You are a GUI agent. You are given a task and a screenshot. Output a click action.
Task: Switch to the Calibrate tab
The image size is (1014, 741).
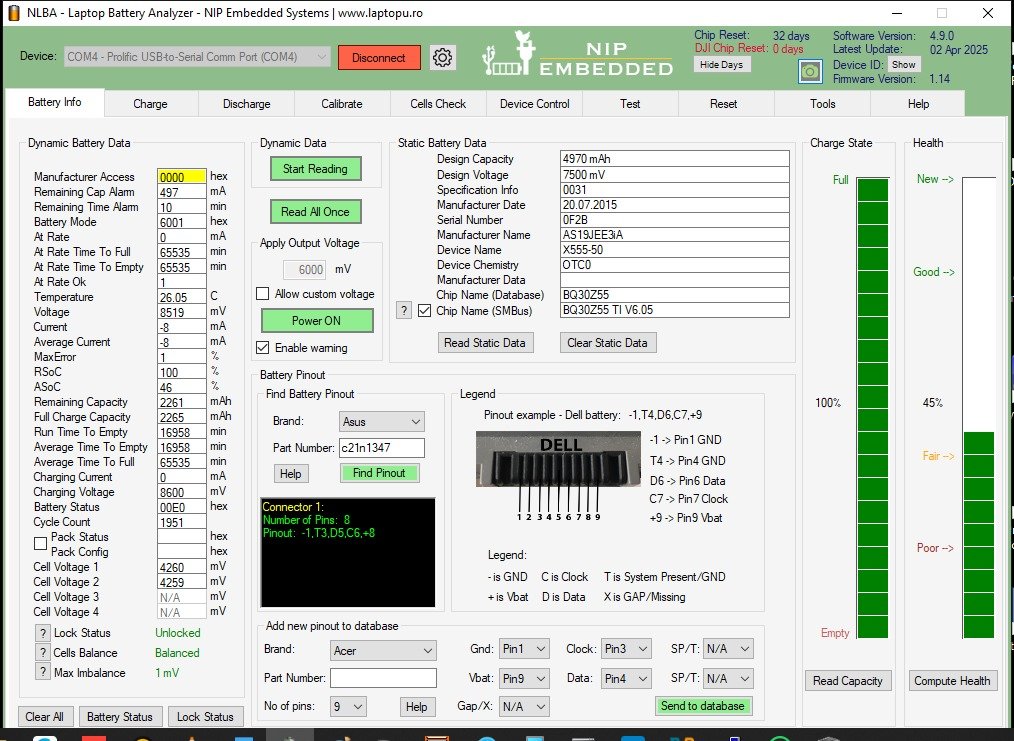click(342, 104)
